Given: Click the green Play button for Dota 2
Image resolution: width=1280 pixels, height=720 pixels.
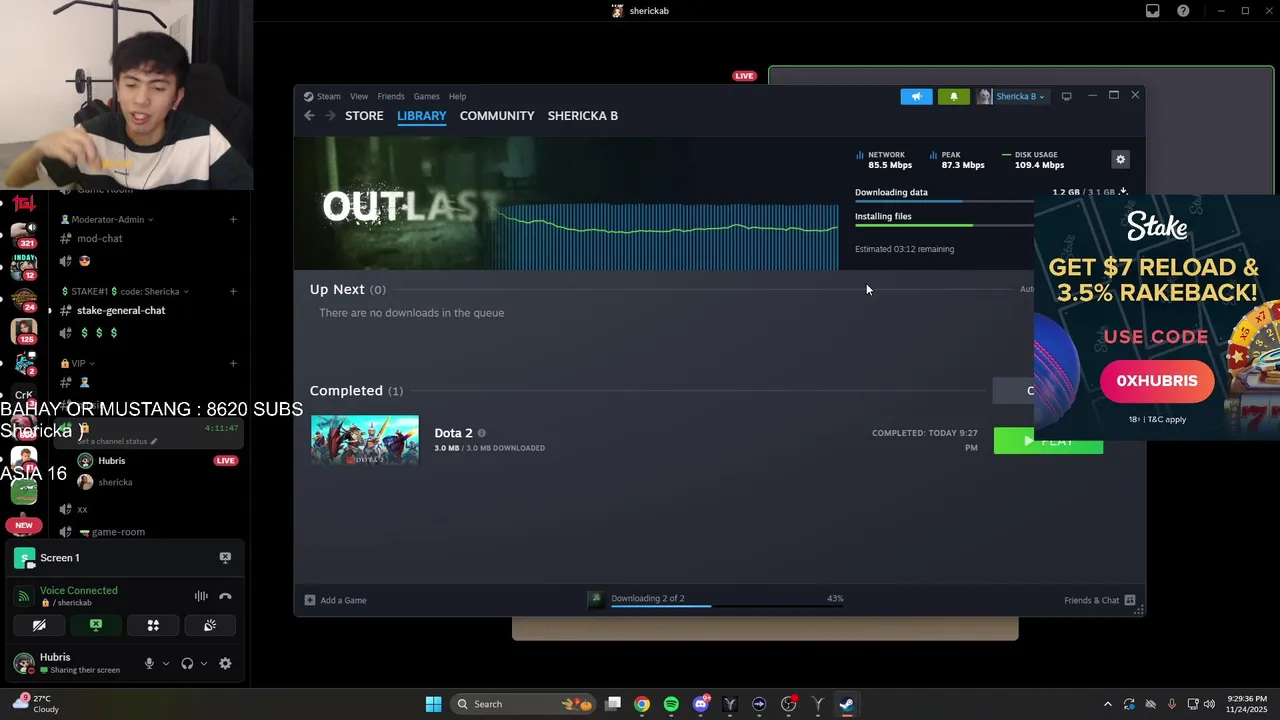Looking at the screenshot, I should [x=1048, y=441].
